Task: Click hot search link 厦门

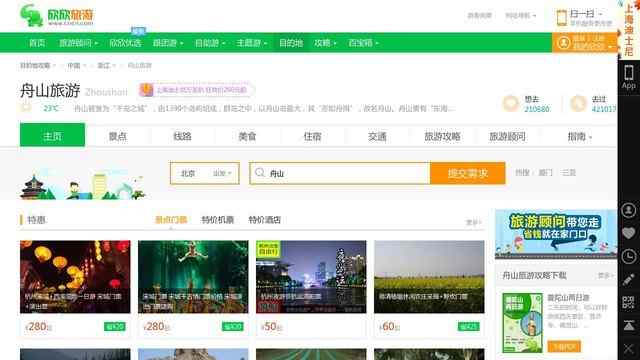Action: pos(545,173)
